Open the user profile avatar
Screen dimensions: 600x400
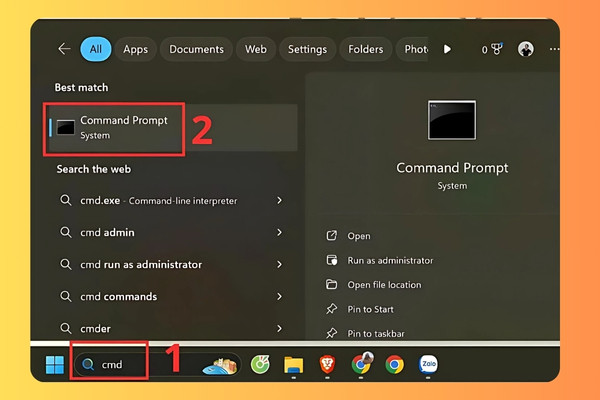[x=526, y=49]
